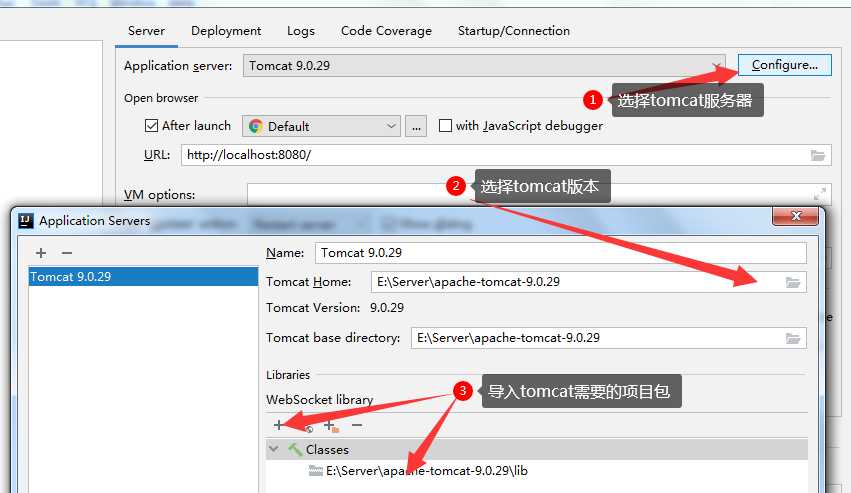
Task: Click Tomcat Version value 9.0.29
Action: pos(387,308)
